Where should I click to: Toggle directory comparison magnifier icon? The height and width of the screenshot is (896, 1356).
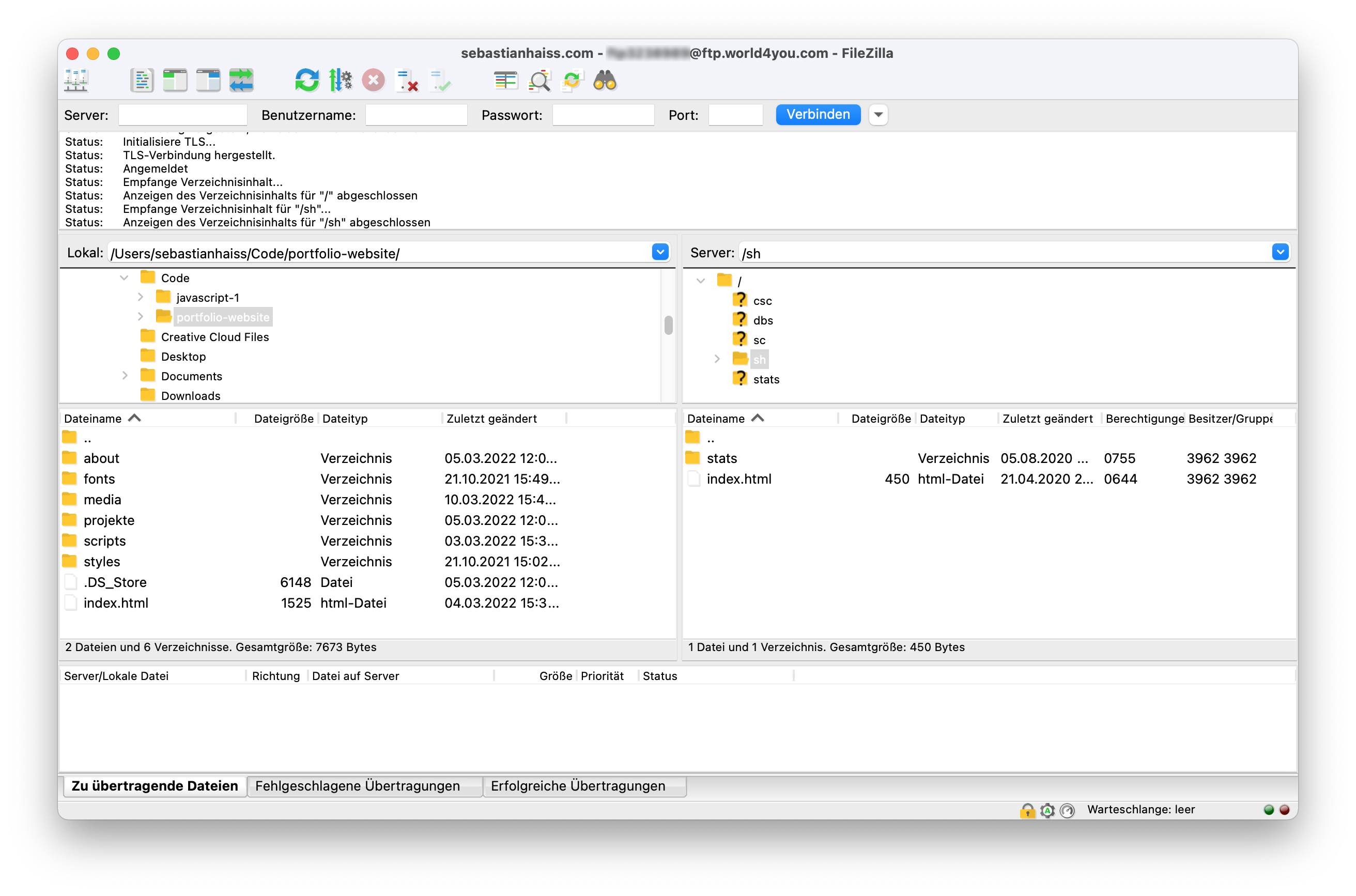click(539, 81)
